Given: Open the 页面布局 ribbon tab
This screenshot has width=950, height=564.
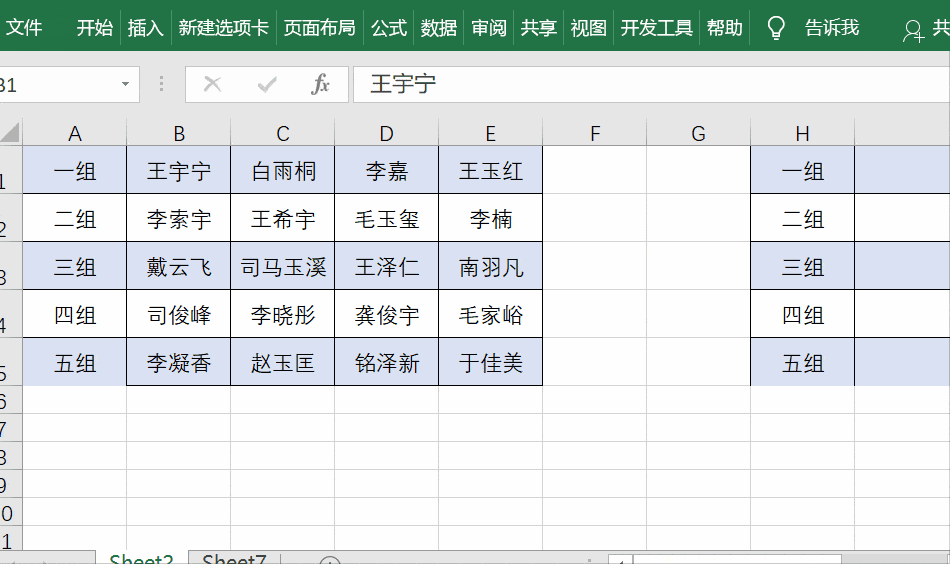Looking at the screenshot, I should tap(319, 28).
